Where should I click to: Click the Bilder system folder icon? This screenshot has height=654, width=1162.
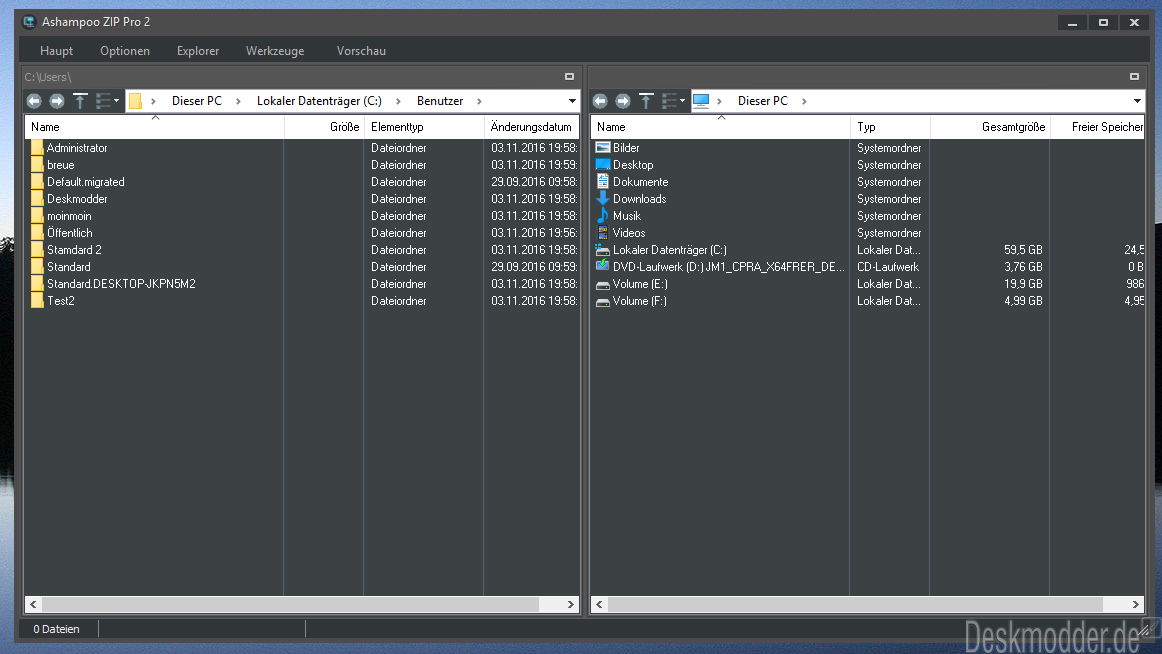[602, 148]
